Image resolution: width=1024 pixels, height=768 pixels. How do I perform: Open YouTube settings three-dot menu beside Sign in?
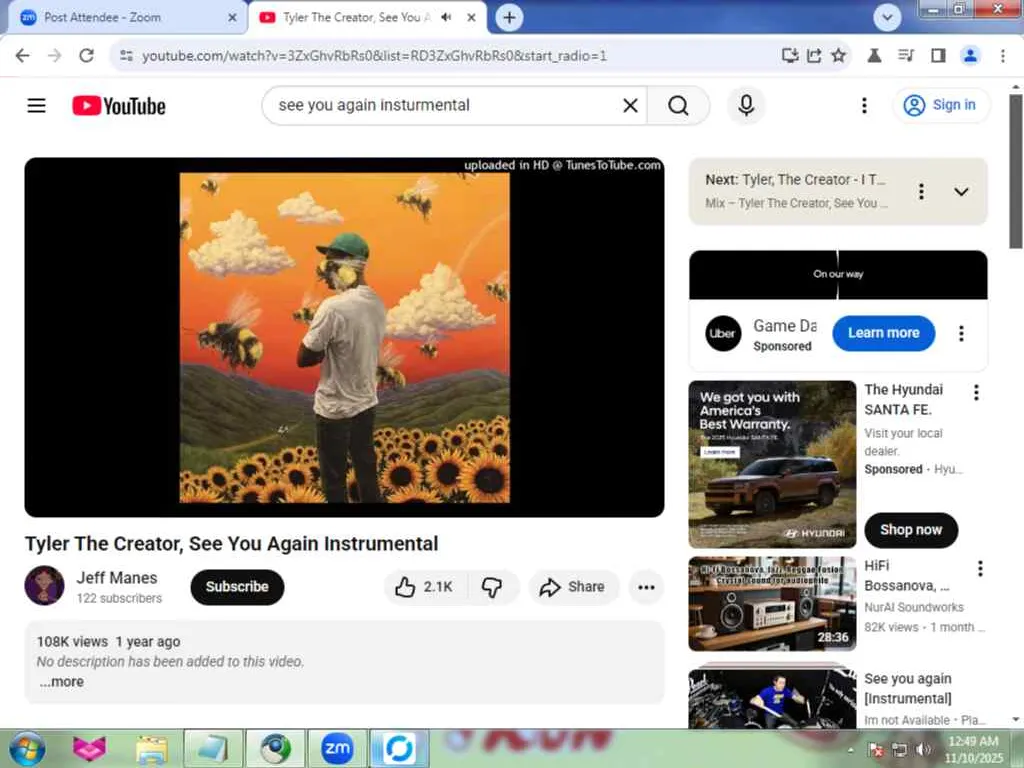(x=864, y=105)
